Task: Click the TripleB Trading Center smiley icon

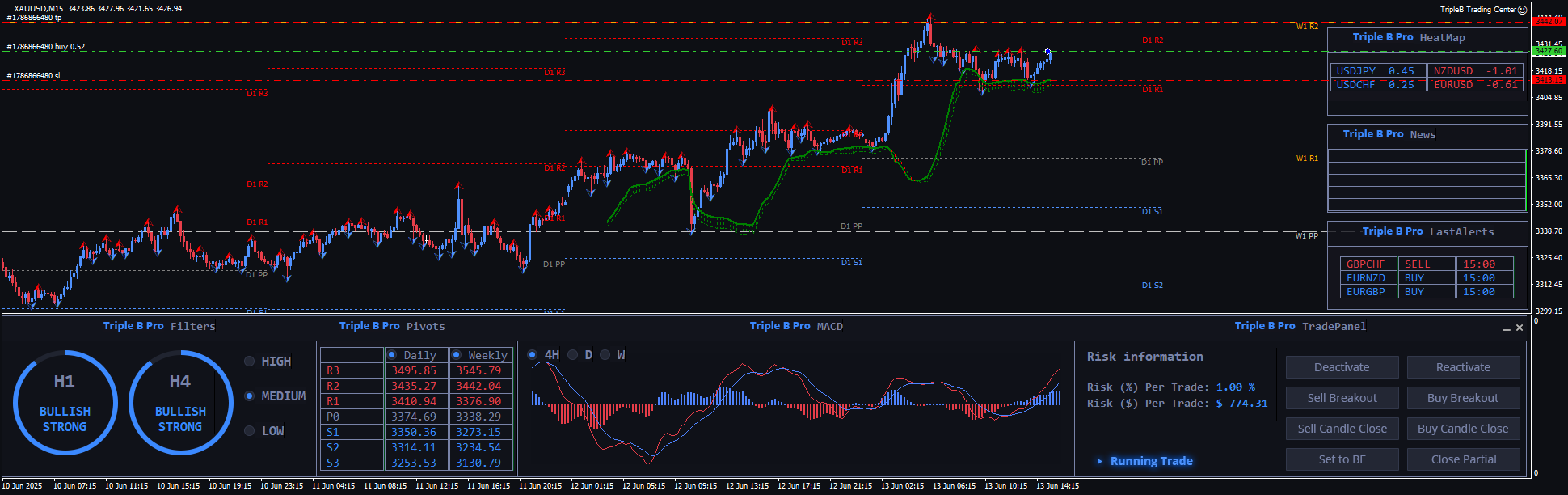Action: point(1522,10)
